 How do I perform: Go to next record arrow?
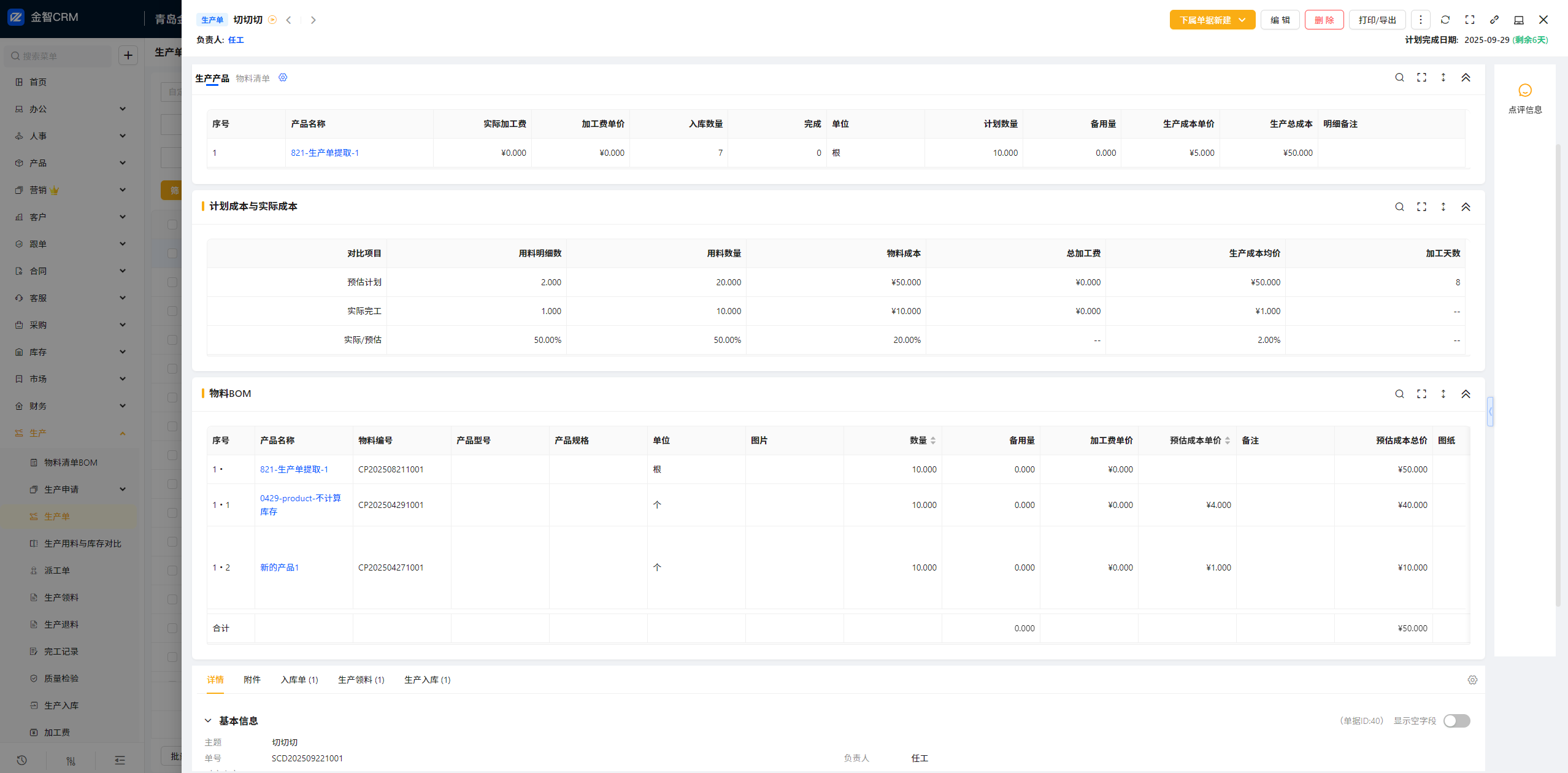click(313, 20)
